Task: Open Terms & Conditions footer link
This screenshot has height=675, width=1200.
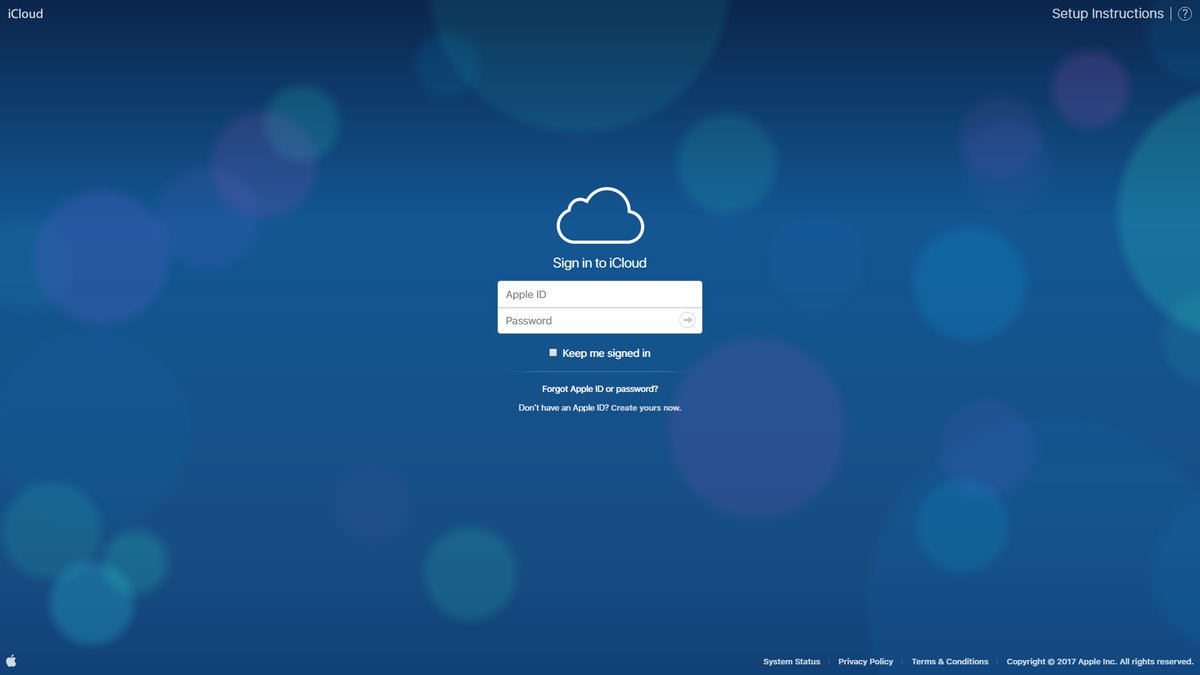Action: [x=950, y=662]
